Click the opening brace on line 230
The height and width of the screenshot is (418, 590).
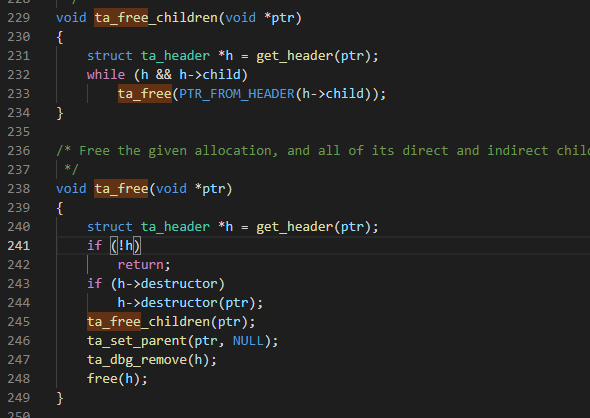(x=60, y=37)
